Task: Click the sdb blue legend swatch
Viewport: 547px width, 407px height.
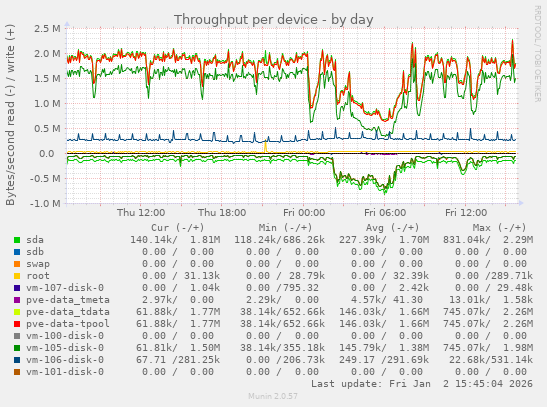Action: click(17, 252)
